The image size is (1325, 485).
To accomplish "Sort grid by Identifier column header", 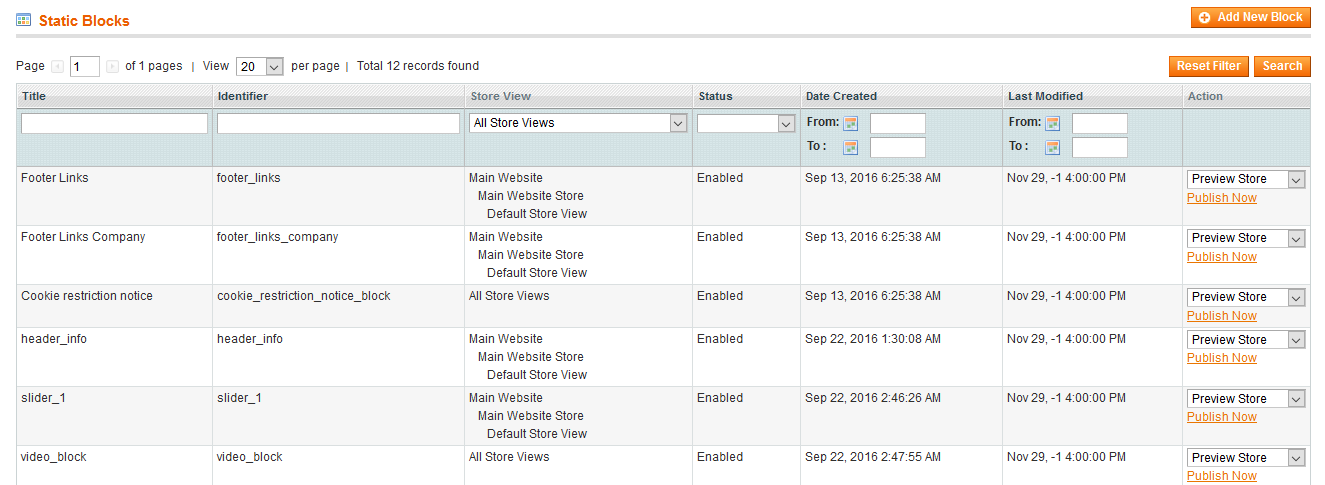I will [242, 97].
